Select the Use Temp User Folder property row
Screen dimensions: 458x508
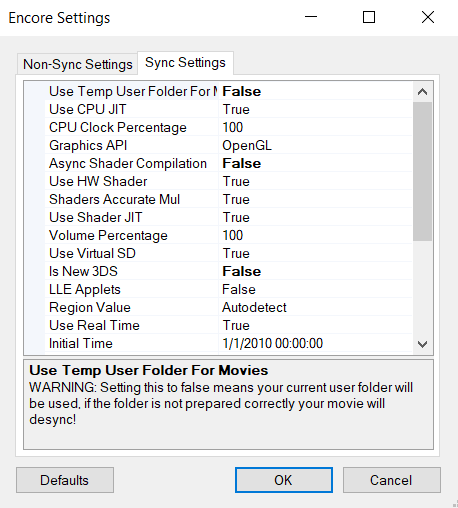[x=229, y=91]
